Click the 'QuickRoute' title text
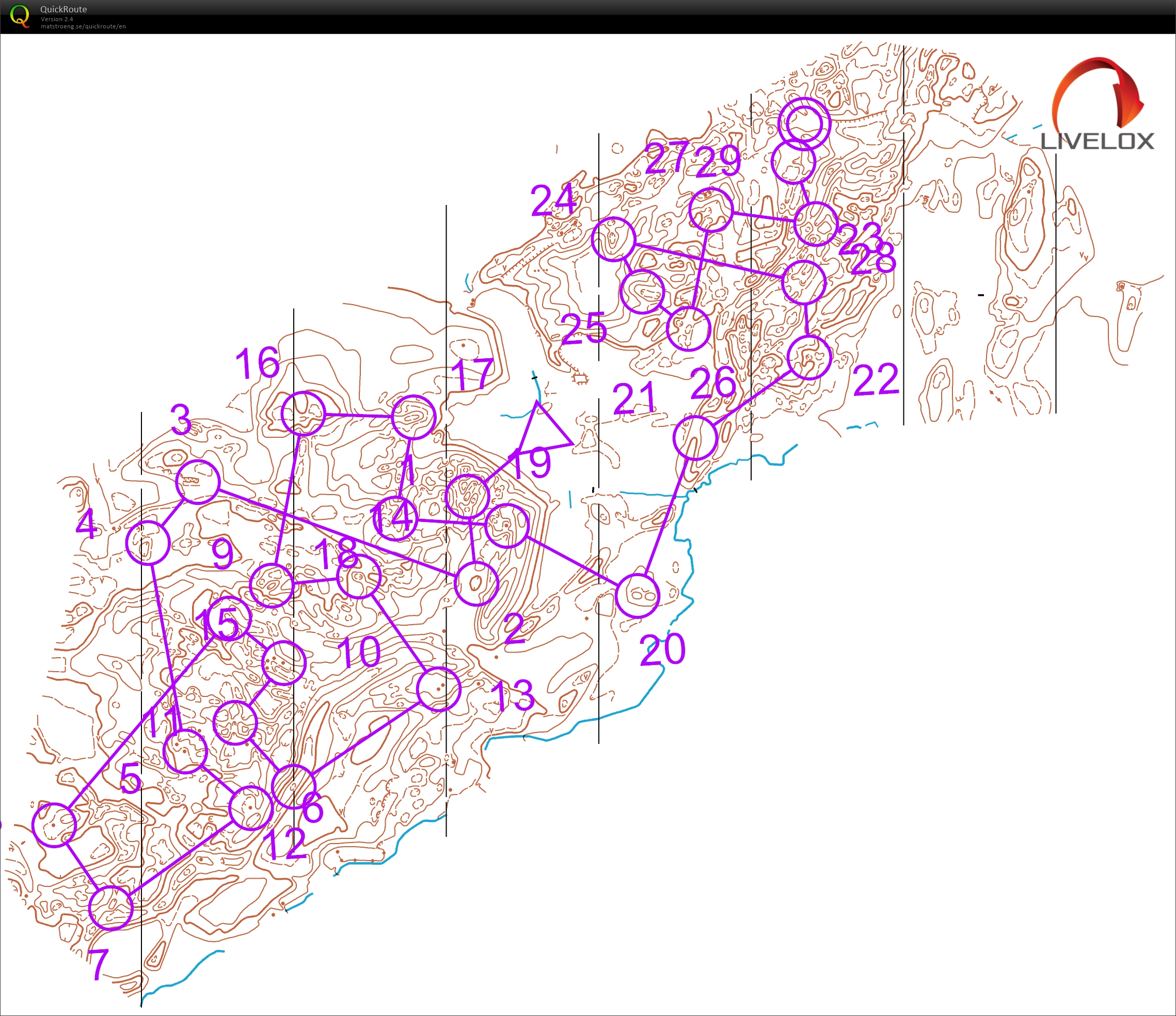Screen dimensions: 1176x1016 tap(63, 9)
